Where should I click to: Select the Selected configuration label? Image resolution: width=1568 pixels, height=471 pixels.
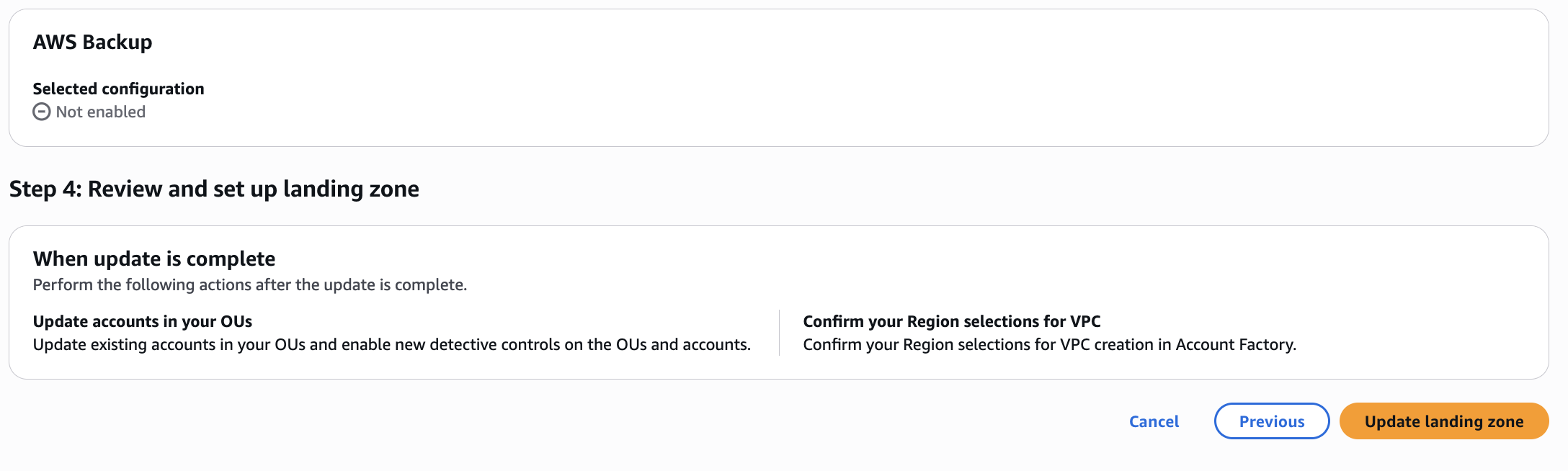coord(118,88)
